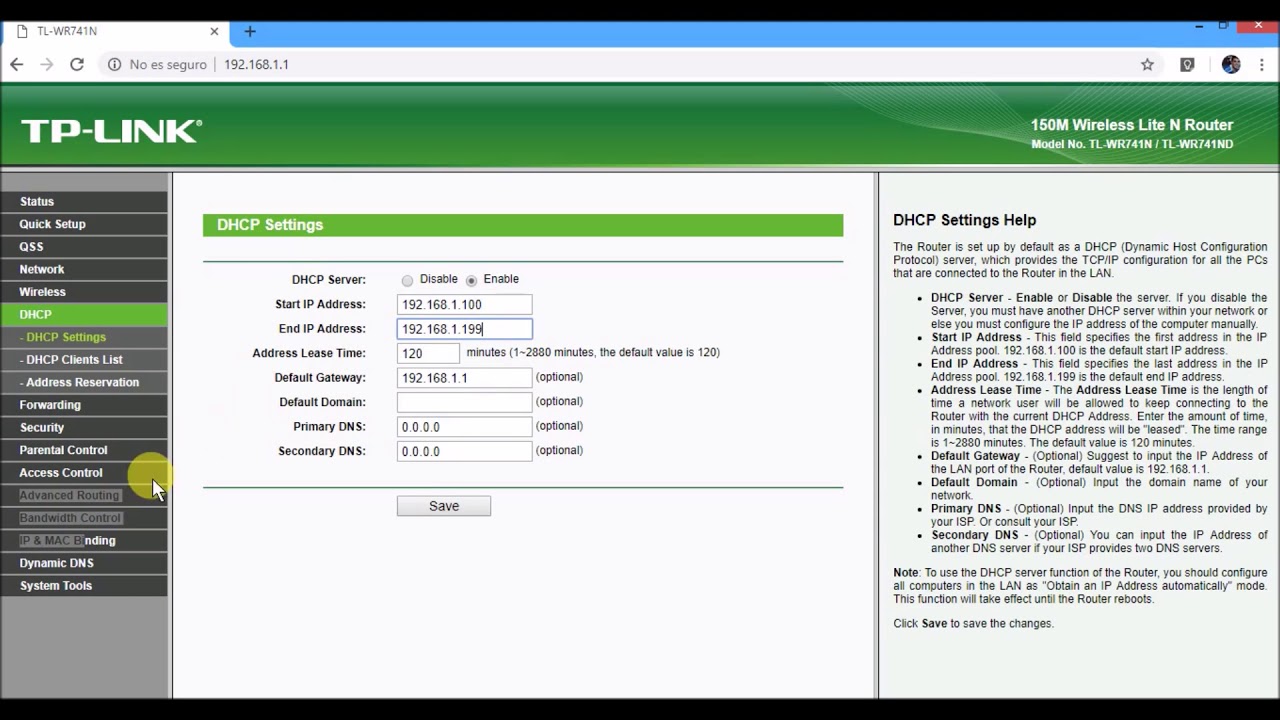Open the user profile avatar
The width and height of the screenshot is (1280, 720).
click(x=1231, y=64)
